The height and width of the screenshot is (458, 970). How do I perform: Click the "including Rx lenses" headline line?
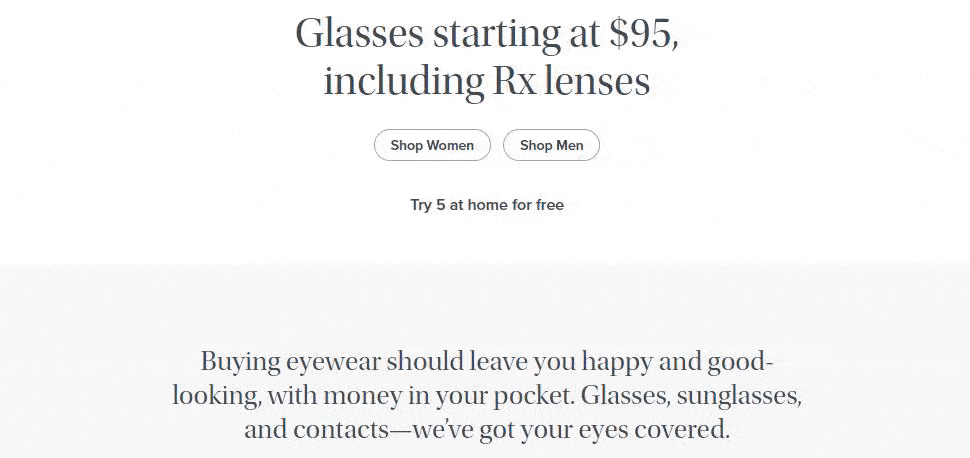(x=487, y=81)
